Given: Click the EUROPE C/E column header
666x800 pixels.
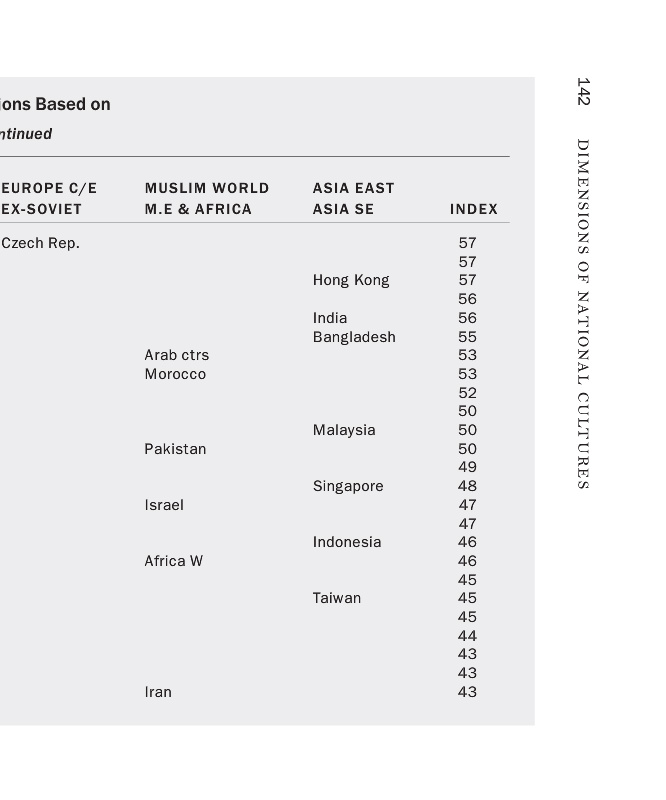Looking at the screenshot, I should (x=49, y=188).
